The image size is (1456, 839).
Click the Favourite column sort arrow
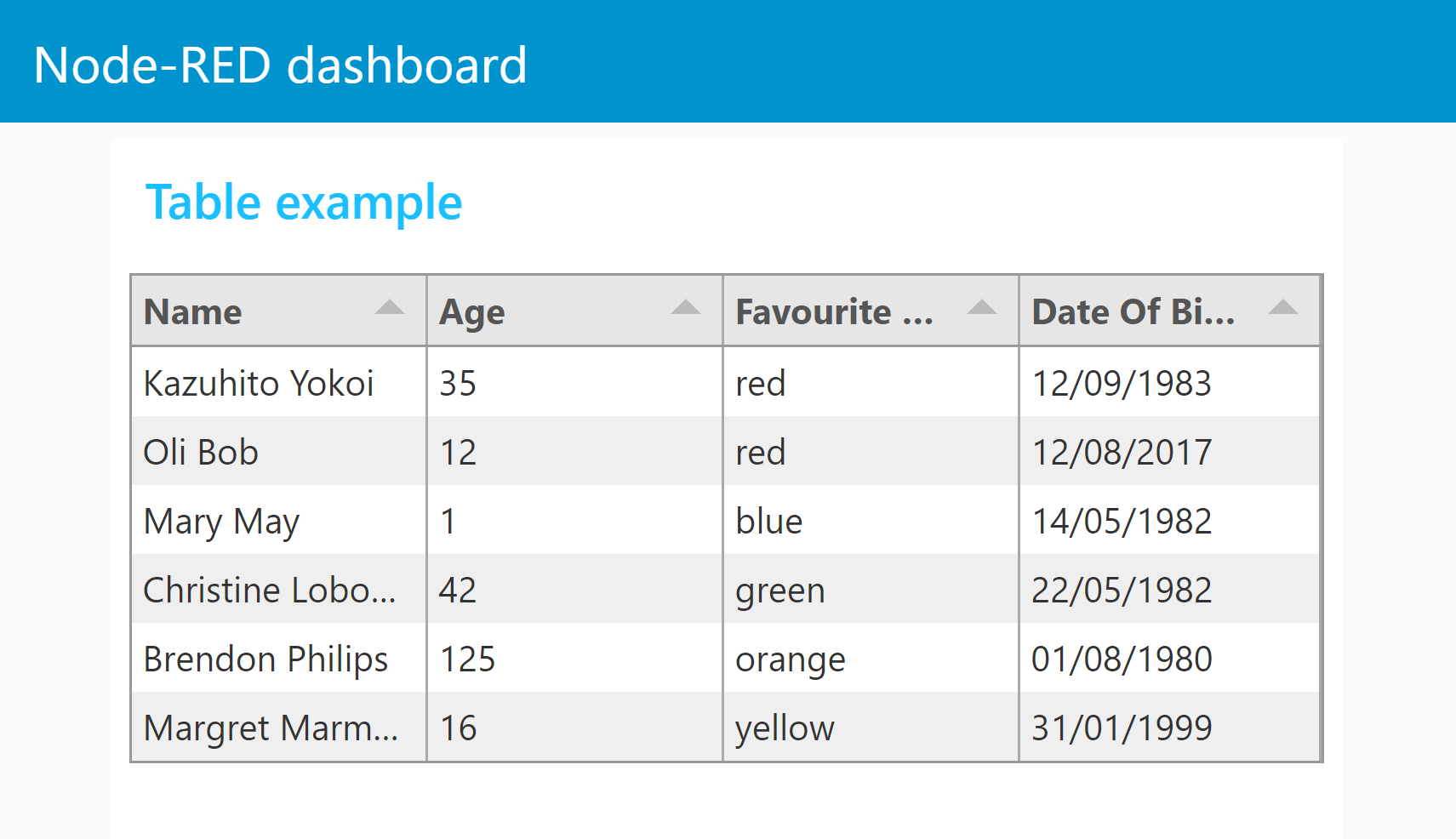981,308
